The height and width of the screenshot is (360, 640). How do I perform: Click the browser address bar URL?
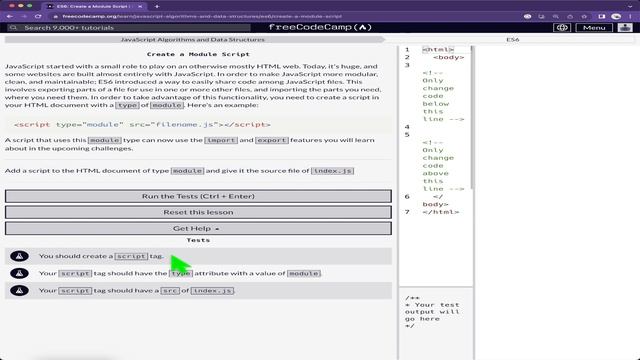tap(202, 16)
